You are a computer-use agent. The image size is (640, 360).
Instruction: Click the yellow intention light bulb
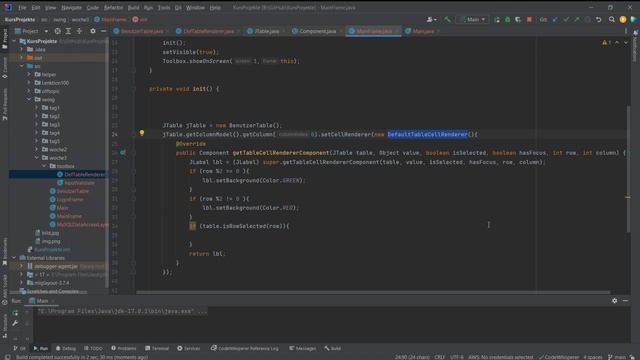click(142, 133)
